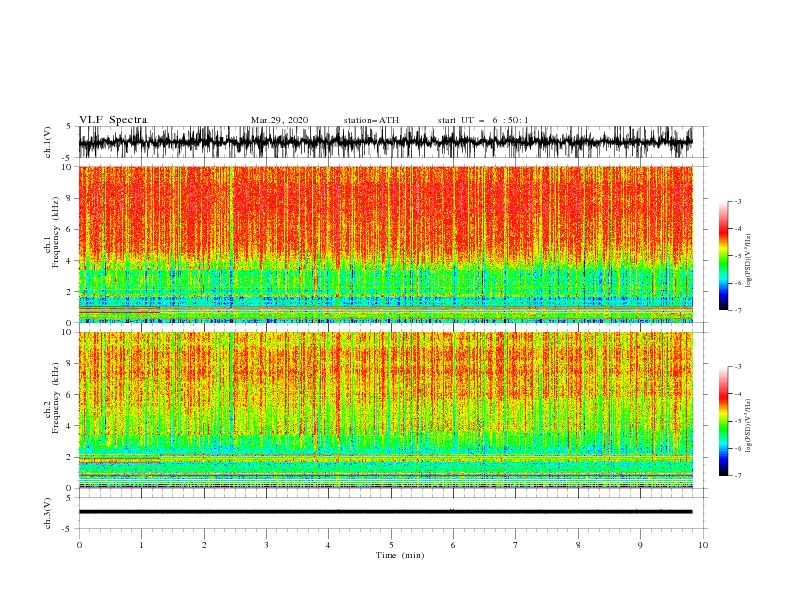Click time axis tick label '5'

pyautogui.click(x=391, y=545)
